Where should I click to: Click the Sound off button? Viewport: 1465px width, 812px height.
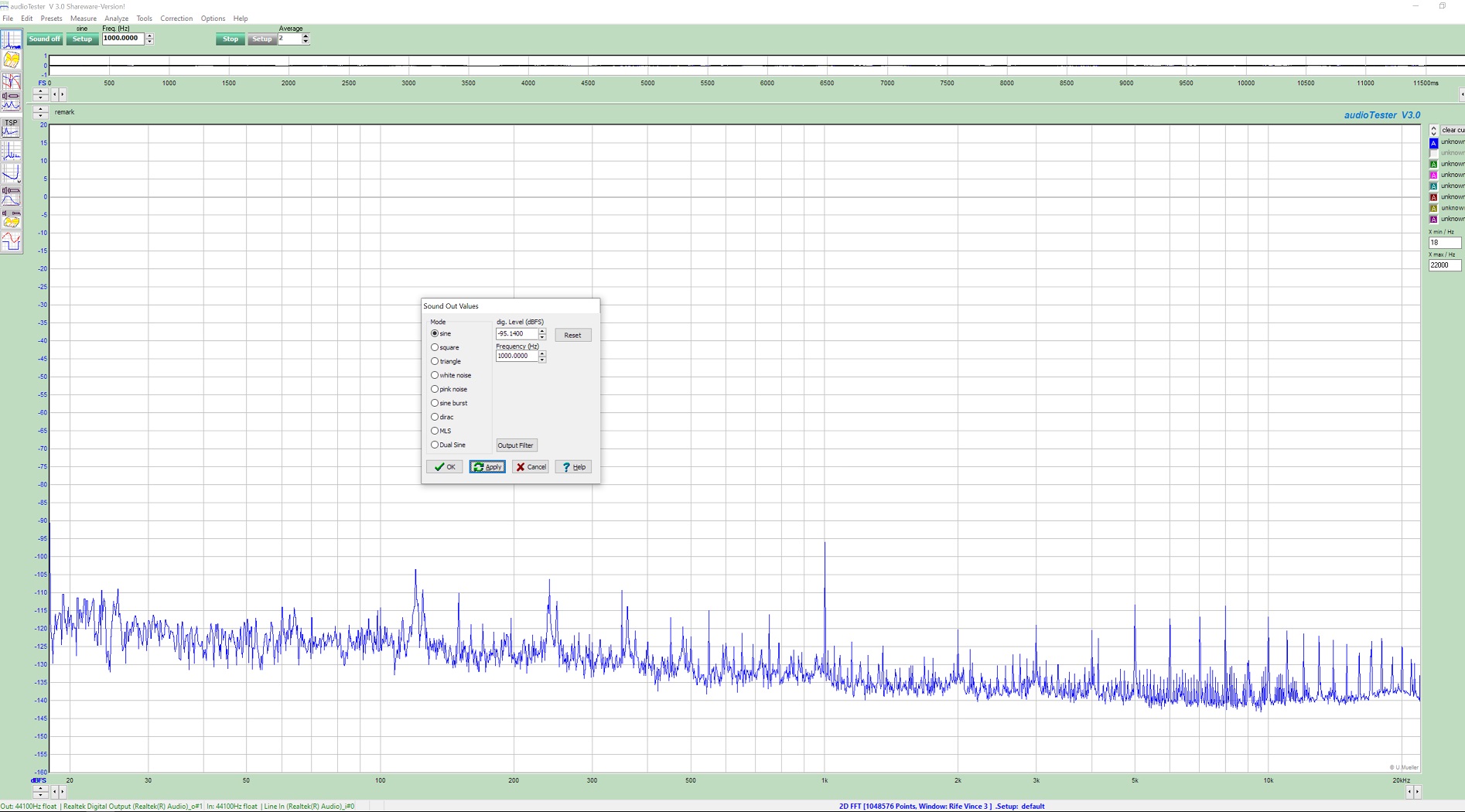[44, 39]
